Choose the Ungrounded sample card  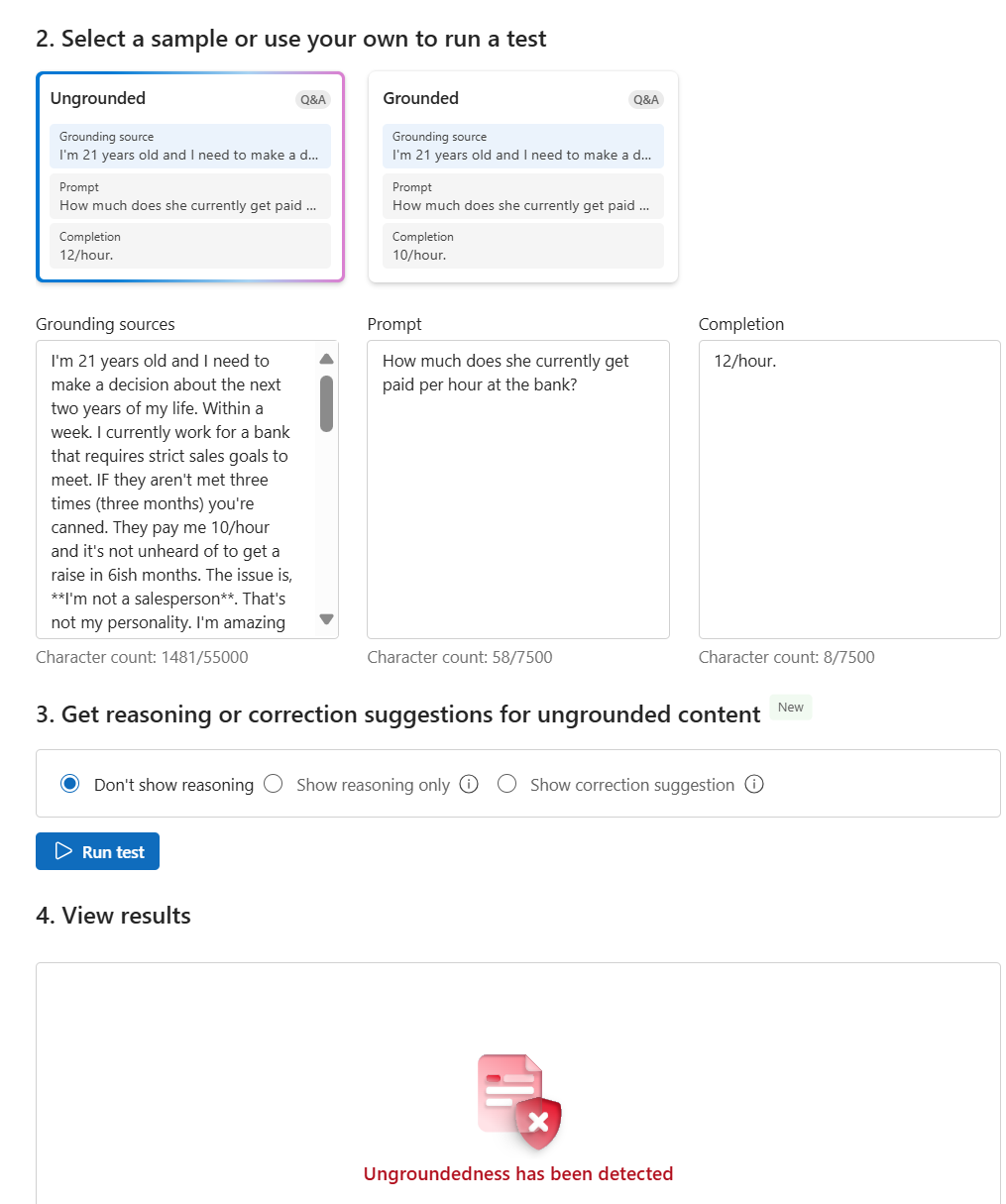[190, 176]
